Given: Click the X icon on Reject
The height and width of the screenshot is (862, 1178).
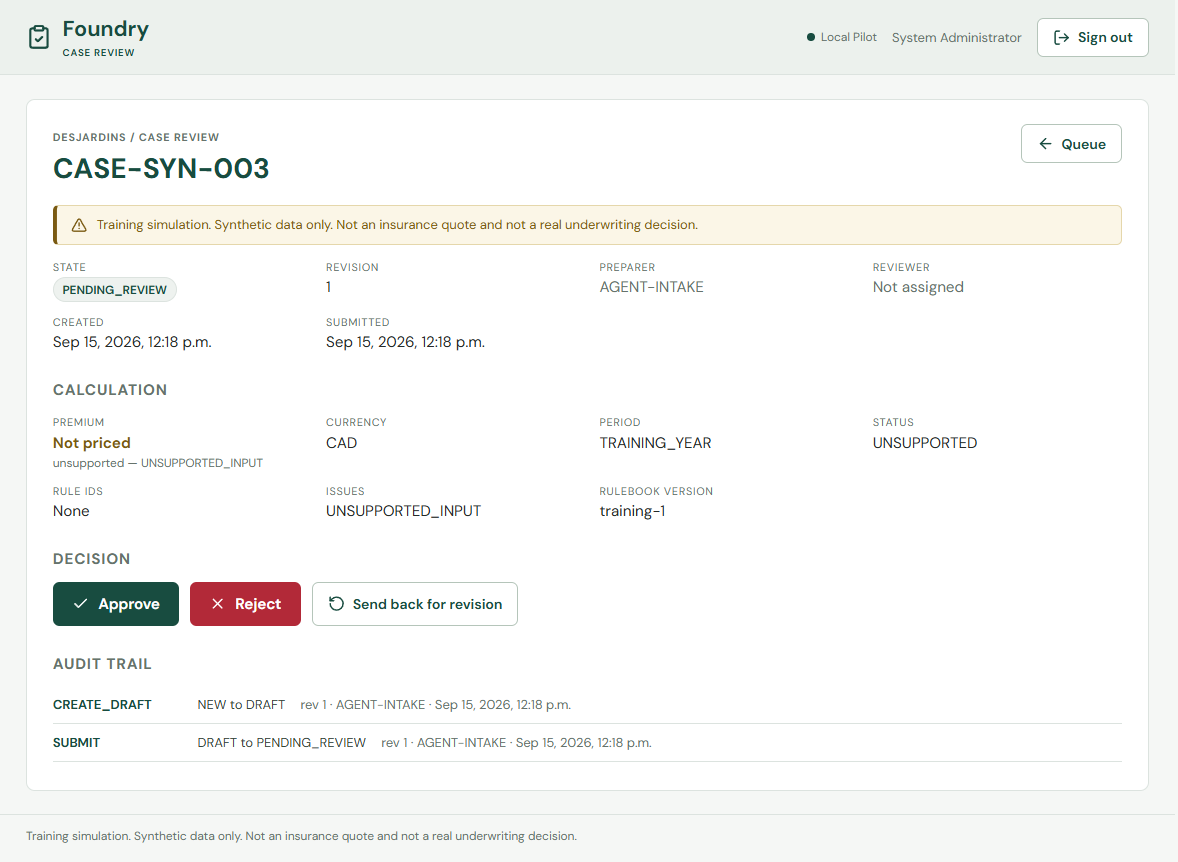Looking at the screenshot, I should click(217, 603).
